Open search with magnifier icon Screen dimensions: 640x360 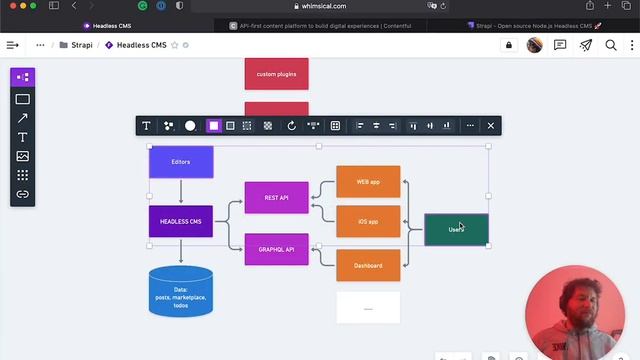pyautogui.click(x=611, y=45)
